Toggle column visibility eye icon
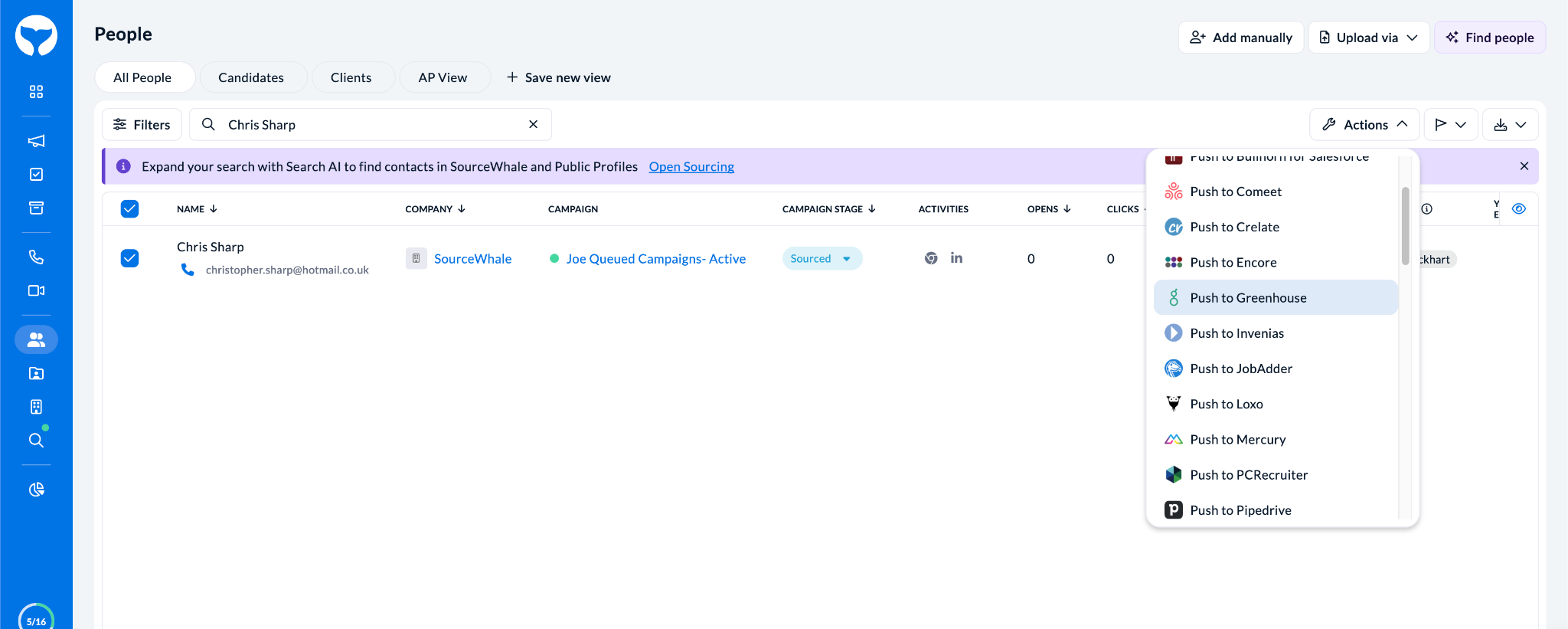Viewport: 1568px width, 629px height. click(x=1519, y=208)
